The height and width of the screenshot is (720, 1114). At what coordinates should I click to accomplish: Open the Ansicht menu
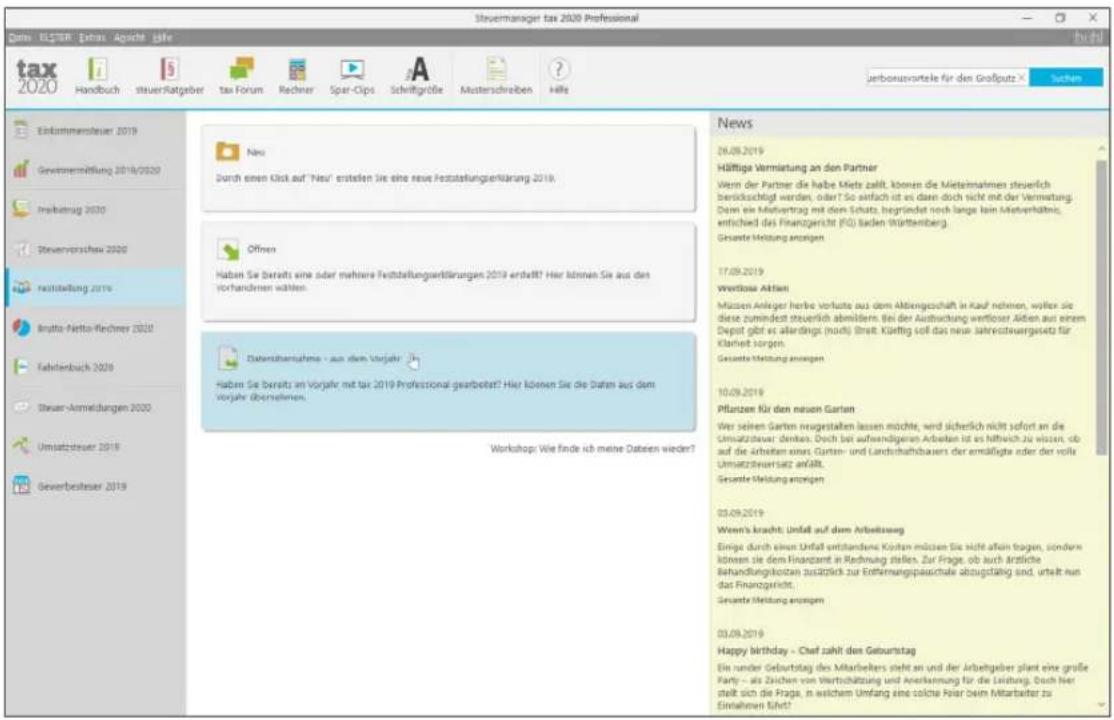(x=129, y=38)
